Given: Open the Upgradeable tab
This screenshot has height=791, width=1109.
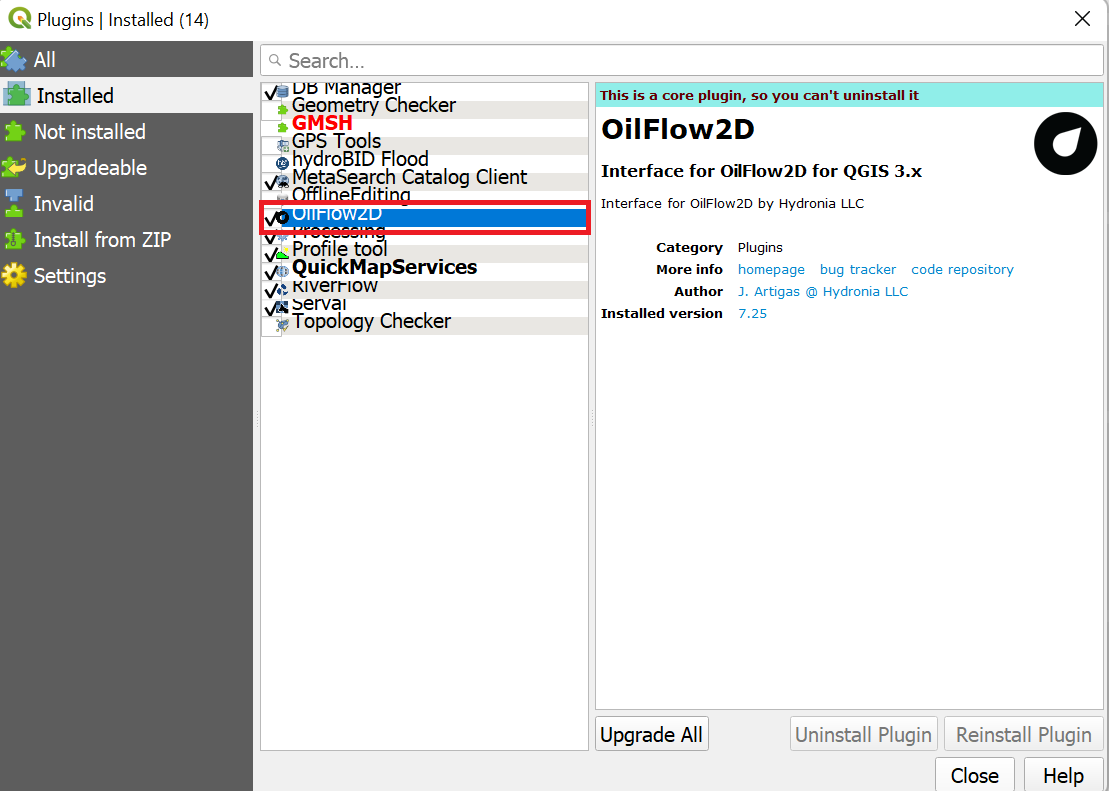Looking at the screenshot, I should [x=127, y=168].
